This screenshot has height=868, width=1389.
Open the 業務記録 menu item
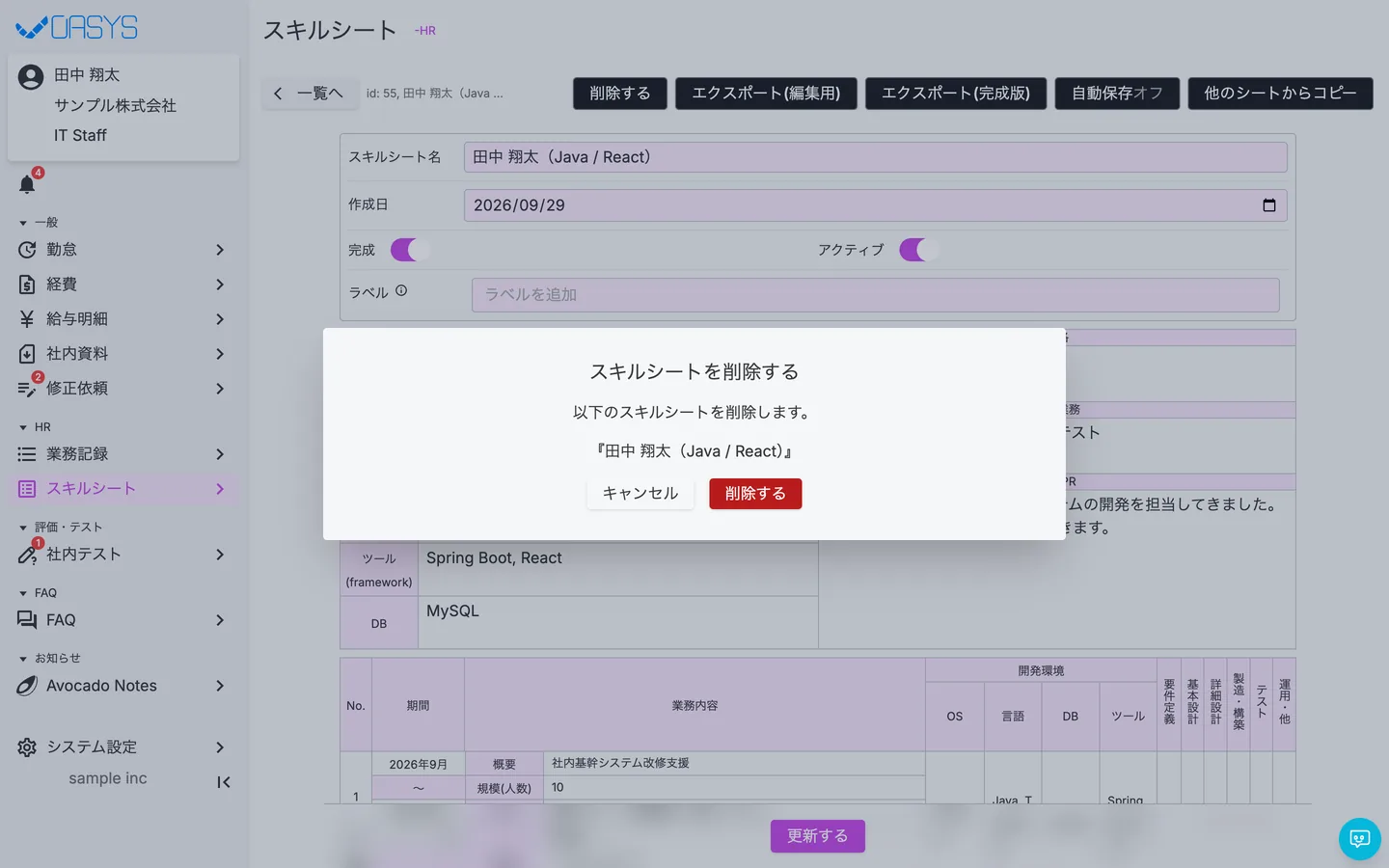123,454
